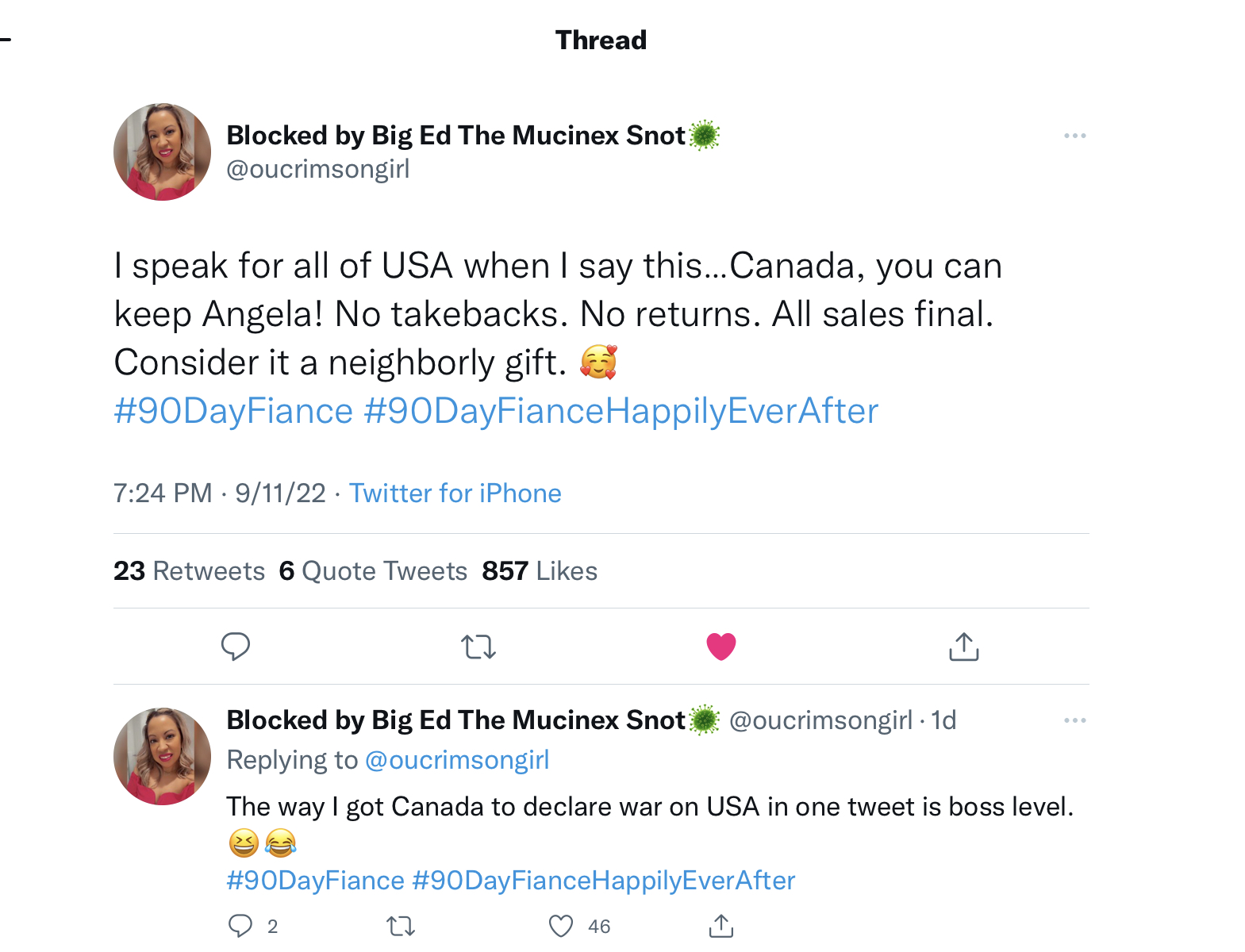The image size is (1245, 952).
Task: Open comments on the reply tweet
Action: [240, 926]
